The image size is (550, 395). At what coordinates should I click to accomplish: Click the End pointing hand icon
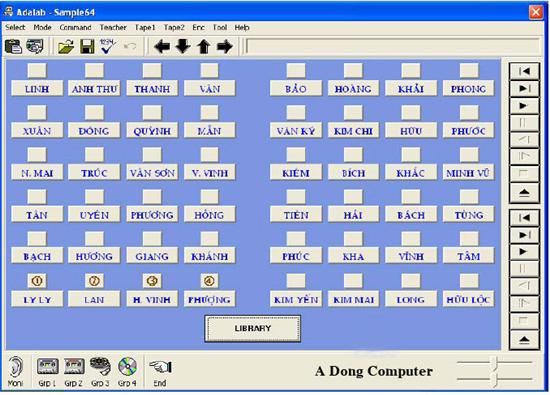tap(160, 373)
